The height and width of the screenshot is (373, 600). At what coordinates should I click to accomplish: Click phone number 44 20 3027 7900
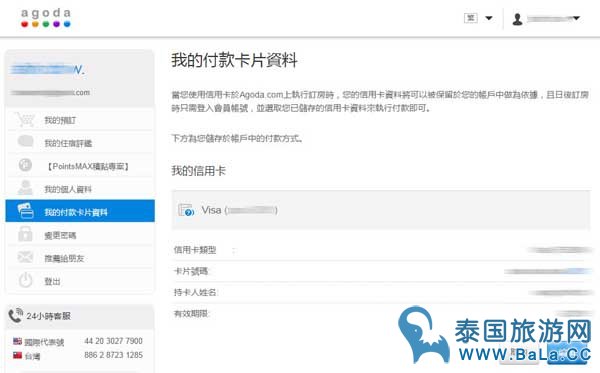[113, 341]
